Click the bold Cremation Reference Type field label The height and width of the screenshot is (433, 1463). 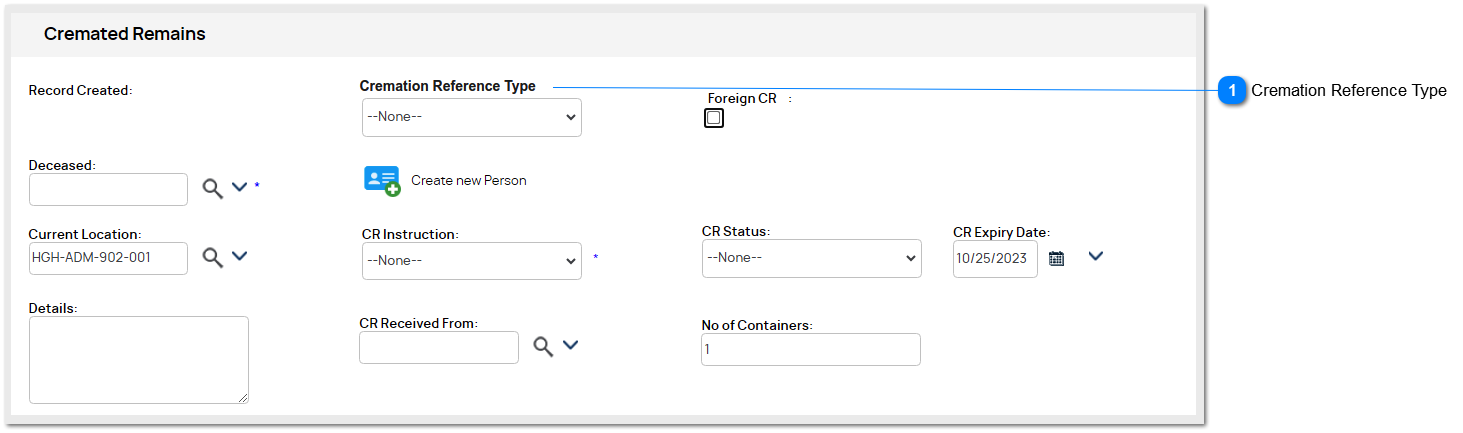(x=447, y=86)
